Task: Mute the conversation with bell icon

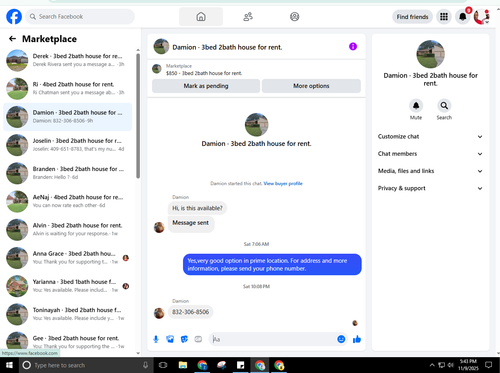Action: point(416,106)
